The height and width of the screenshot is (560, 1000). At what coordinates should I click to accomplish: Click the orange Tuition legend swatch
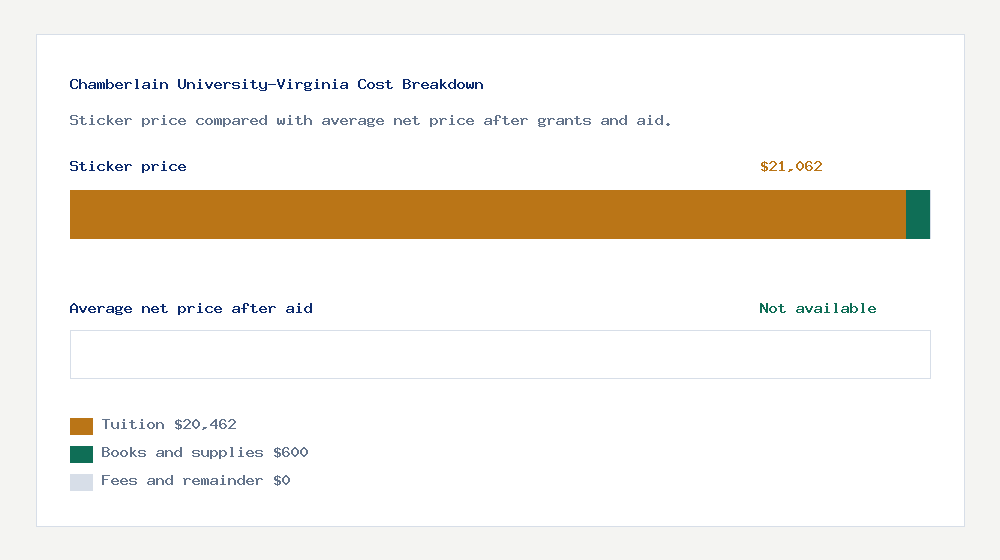(81, 426)
